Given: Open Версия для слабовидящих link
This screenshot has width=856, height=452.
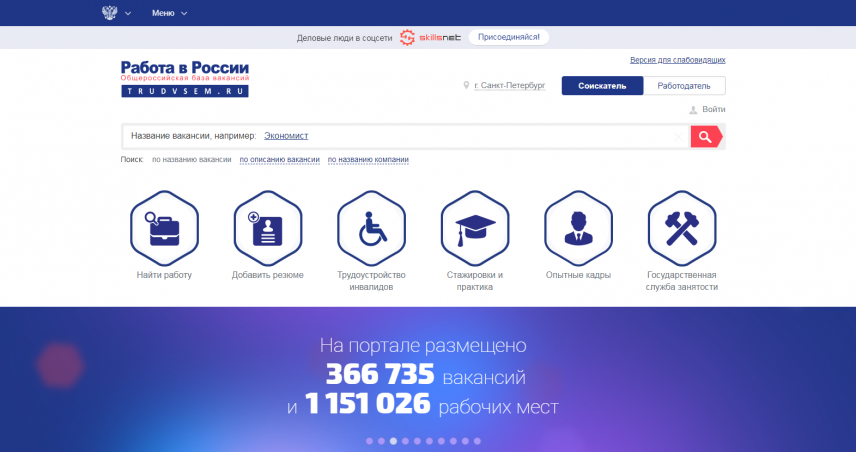Looking at the screenshot, I should [677, 60].
